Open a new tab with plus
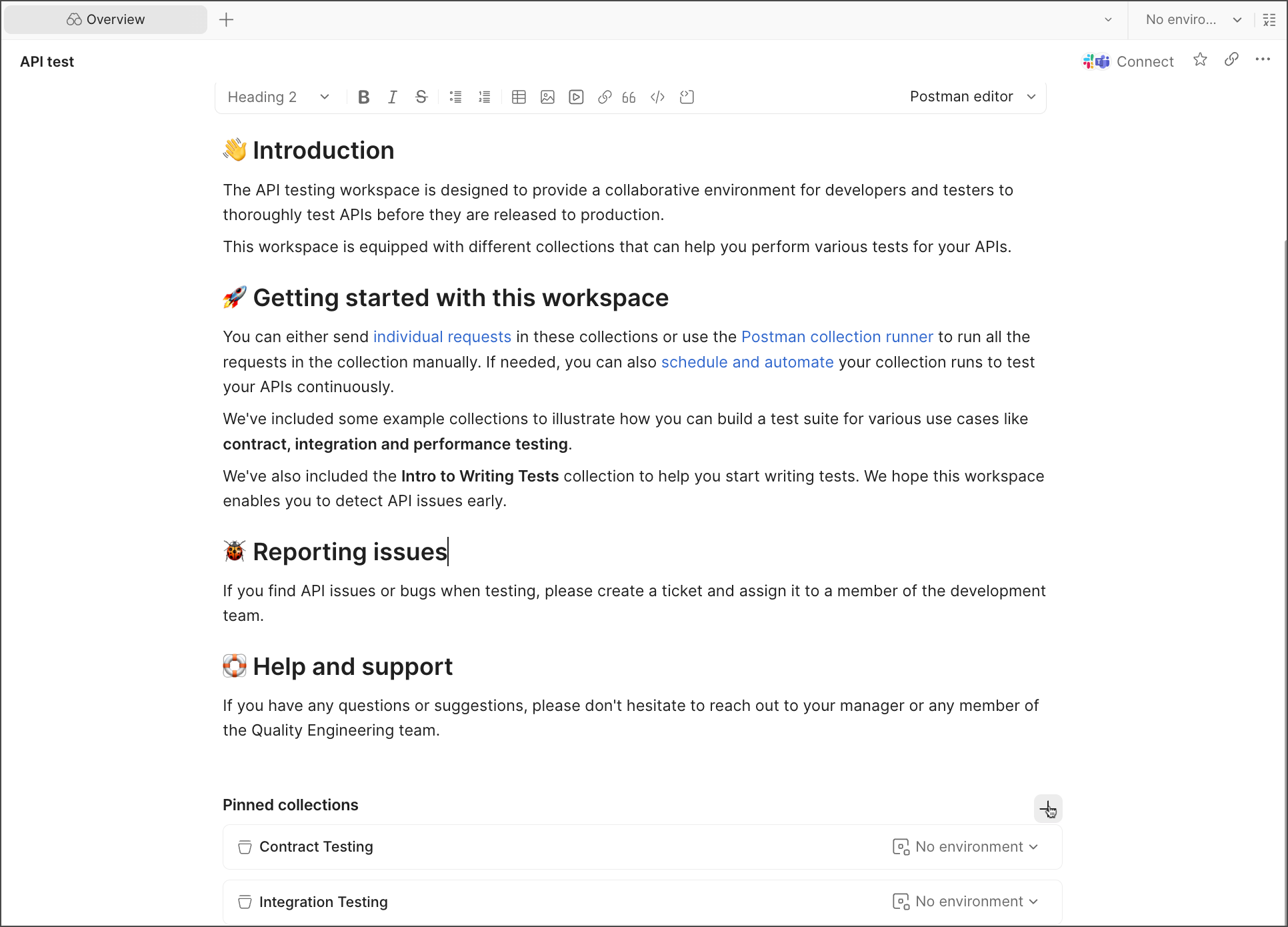Image resolution: width=1288 pixels, height=927 pixels. pyautogui.click(x=226, y=19)
